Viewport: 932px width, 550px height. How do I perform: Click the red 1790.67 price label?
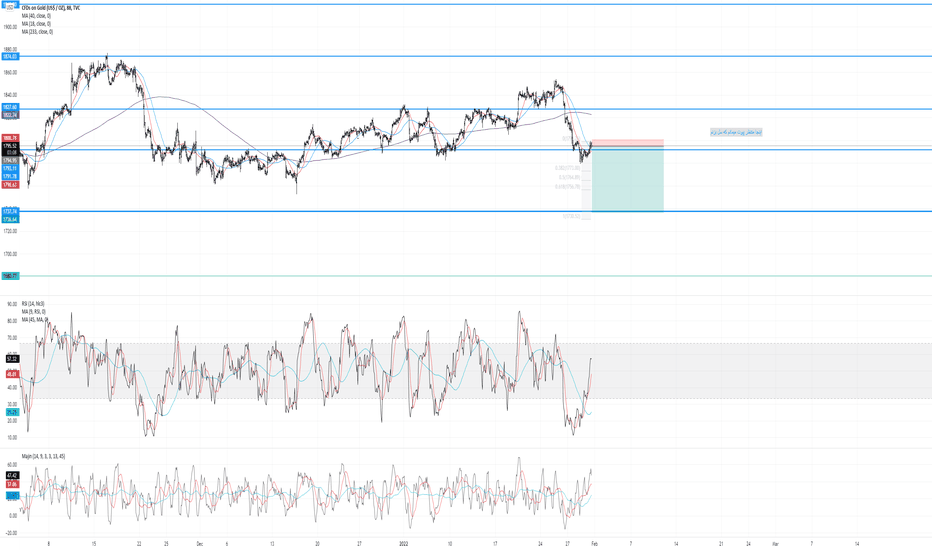[10, 185]
